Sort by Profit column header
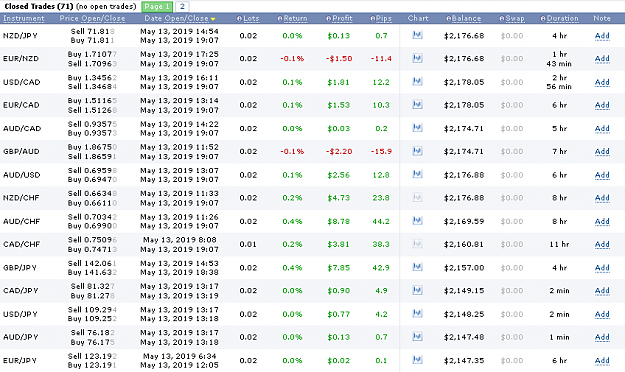The height and width of the screenshot is (372, 625). (x=342, y=18)
